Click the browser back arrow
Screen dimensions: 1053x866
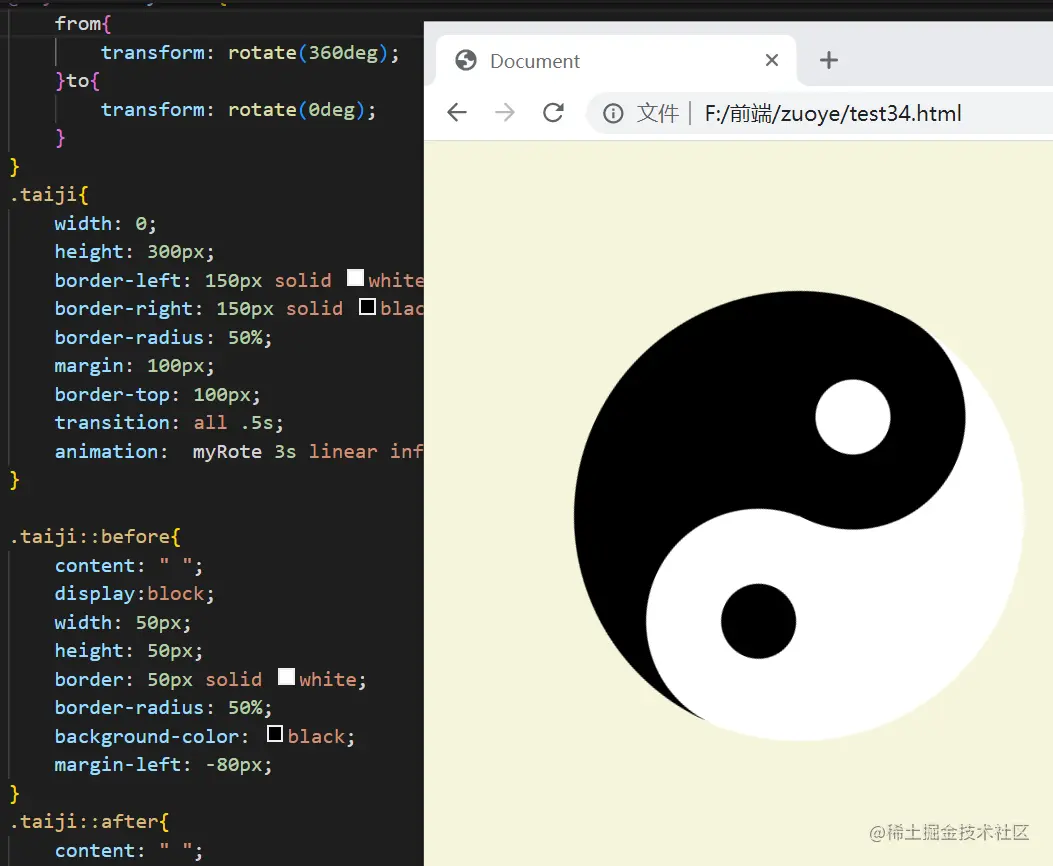coord(457,113)
